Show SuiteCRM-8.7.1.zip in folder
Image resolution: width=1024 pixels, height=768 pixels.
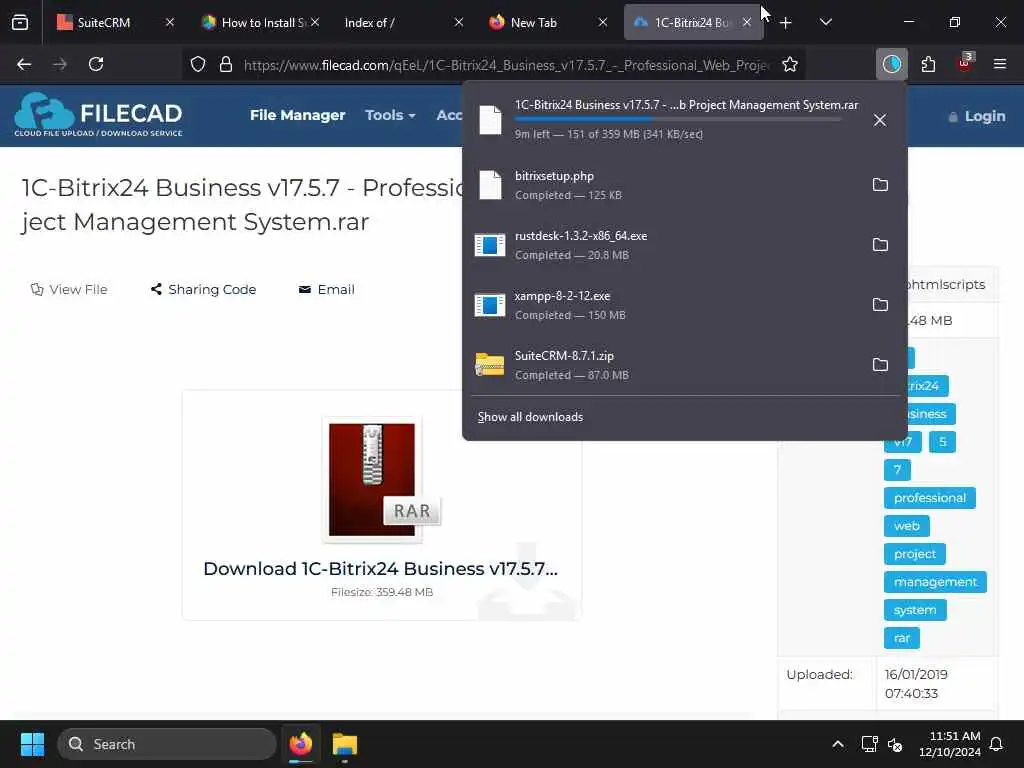coord(880,365)
